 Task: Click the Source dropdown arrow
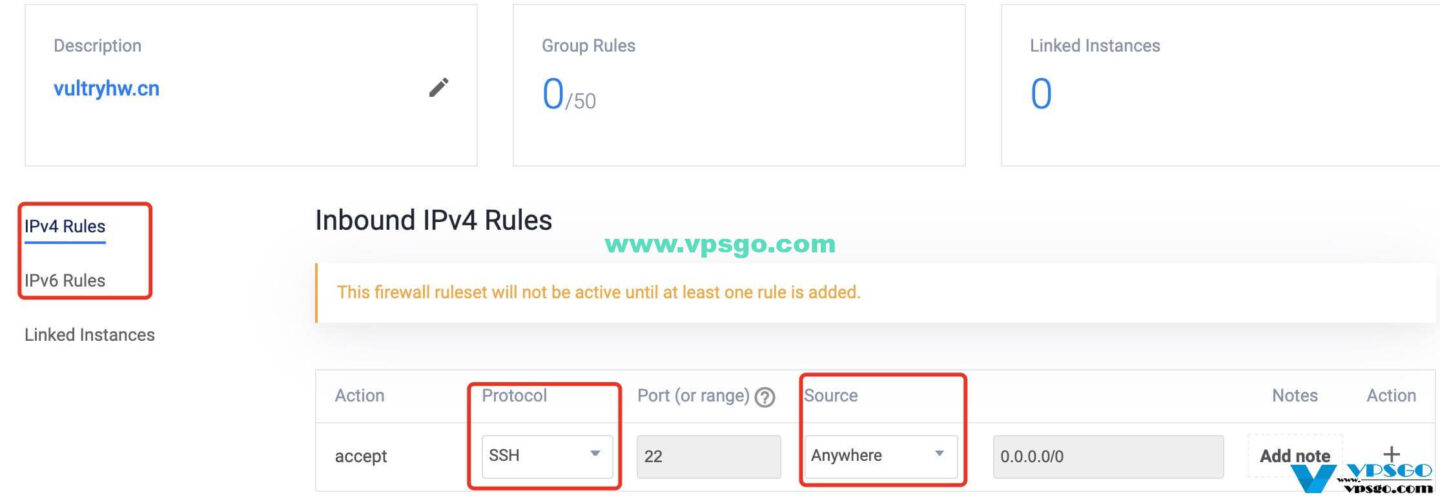click(939, 454)
